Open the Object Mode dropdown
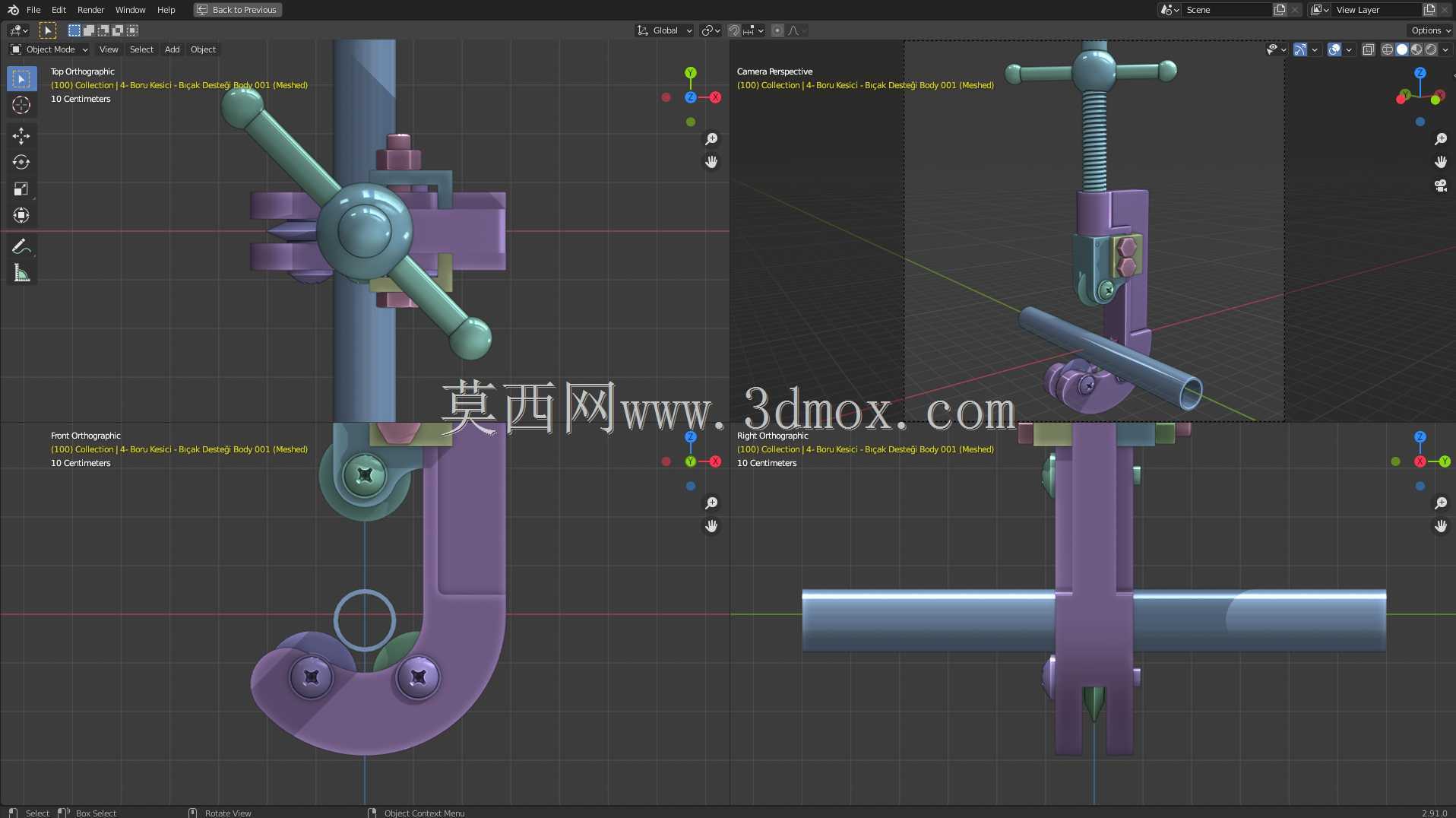Screen dimensions: 1456x818 click(49, 49)
